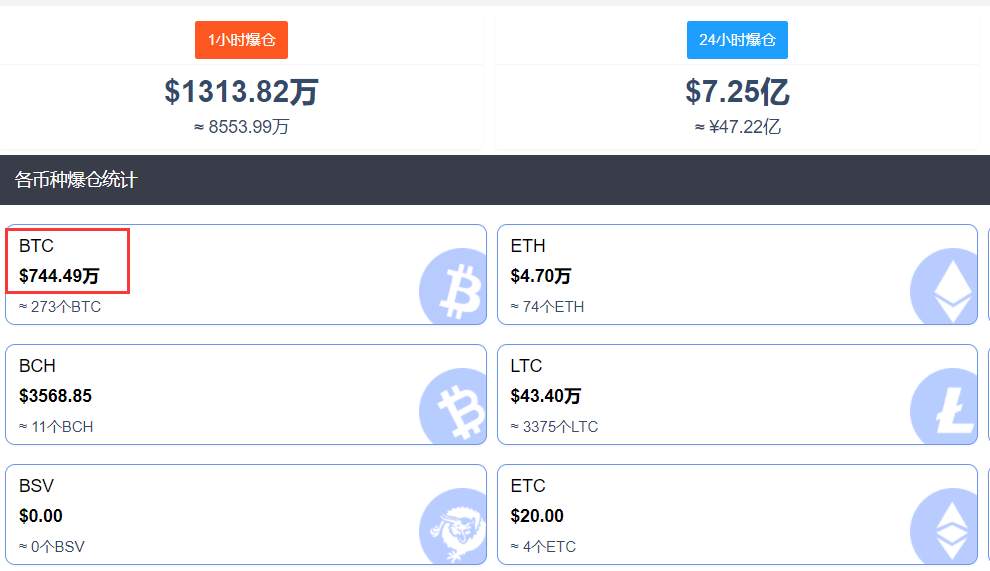This screenshot has width=990, height=571.
Task: Click the BCH coin label
Action: tap(37, 366)
